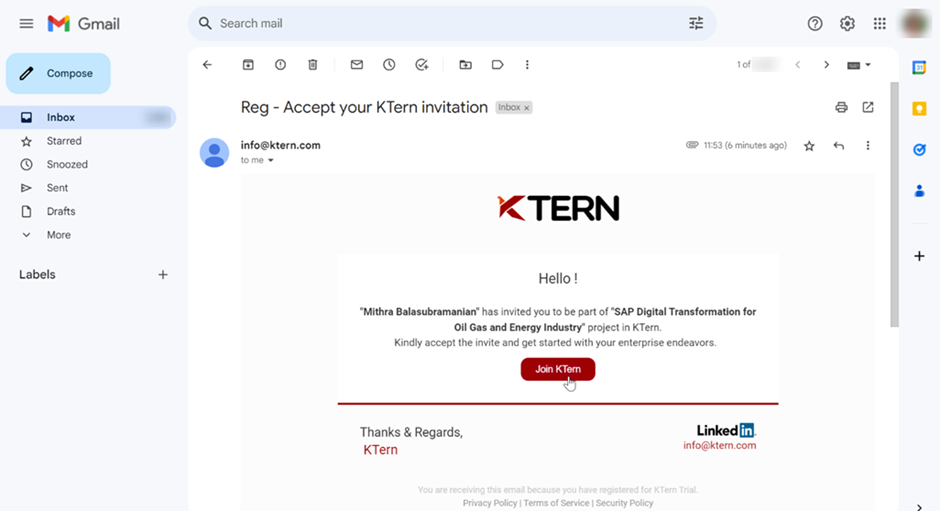Open Settings gear icon
The height and width of the screenshot is (511, 940).
pyautogui.click(x=846, y=23)
